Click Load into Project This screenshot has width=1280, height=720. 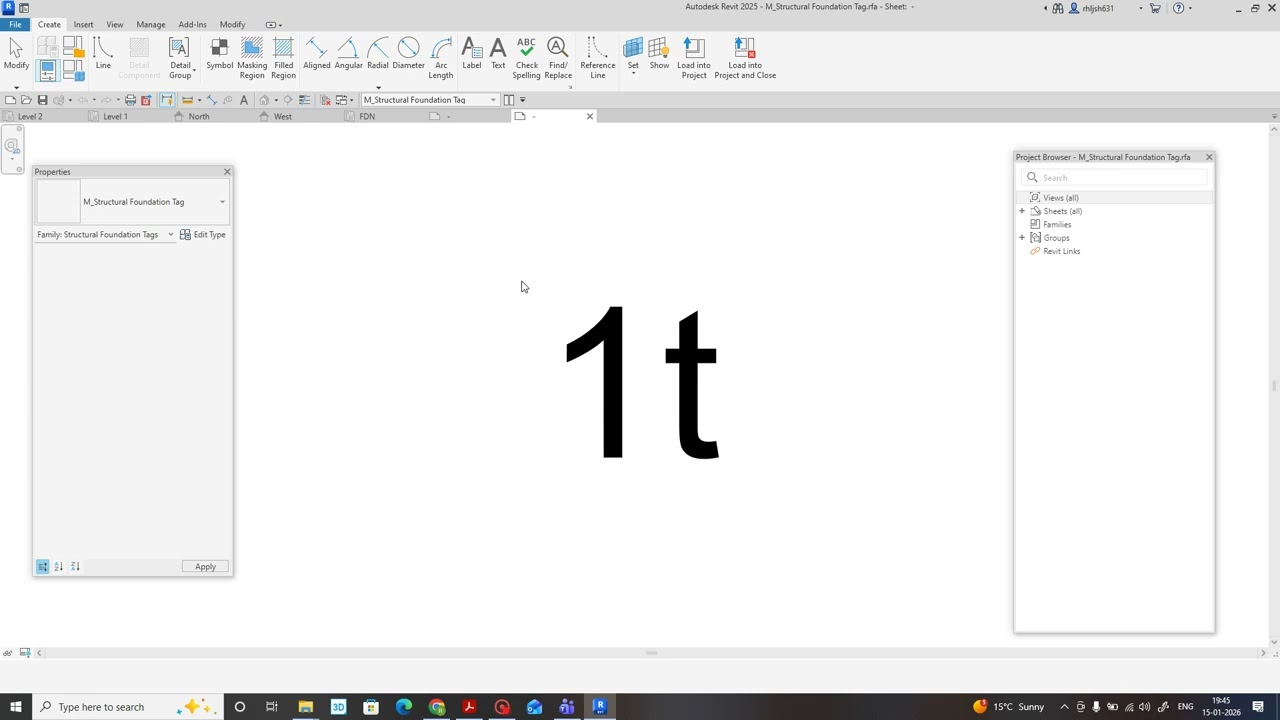tap(694, 58)
